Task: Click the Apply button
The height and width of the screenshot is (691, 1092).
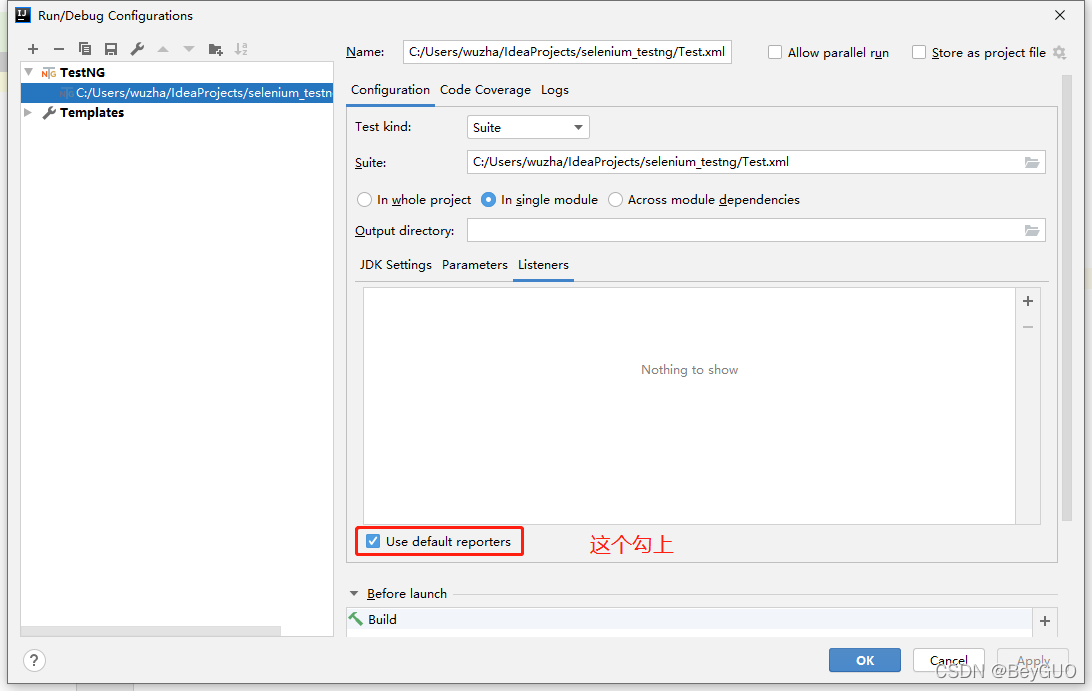Action: (1033, 660)
